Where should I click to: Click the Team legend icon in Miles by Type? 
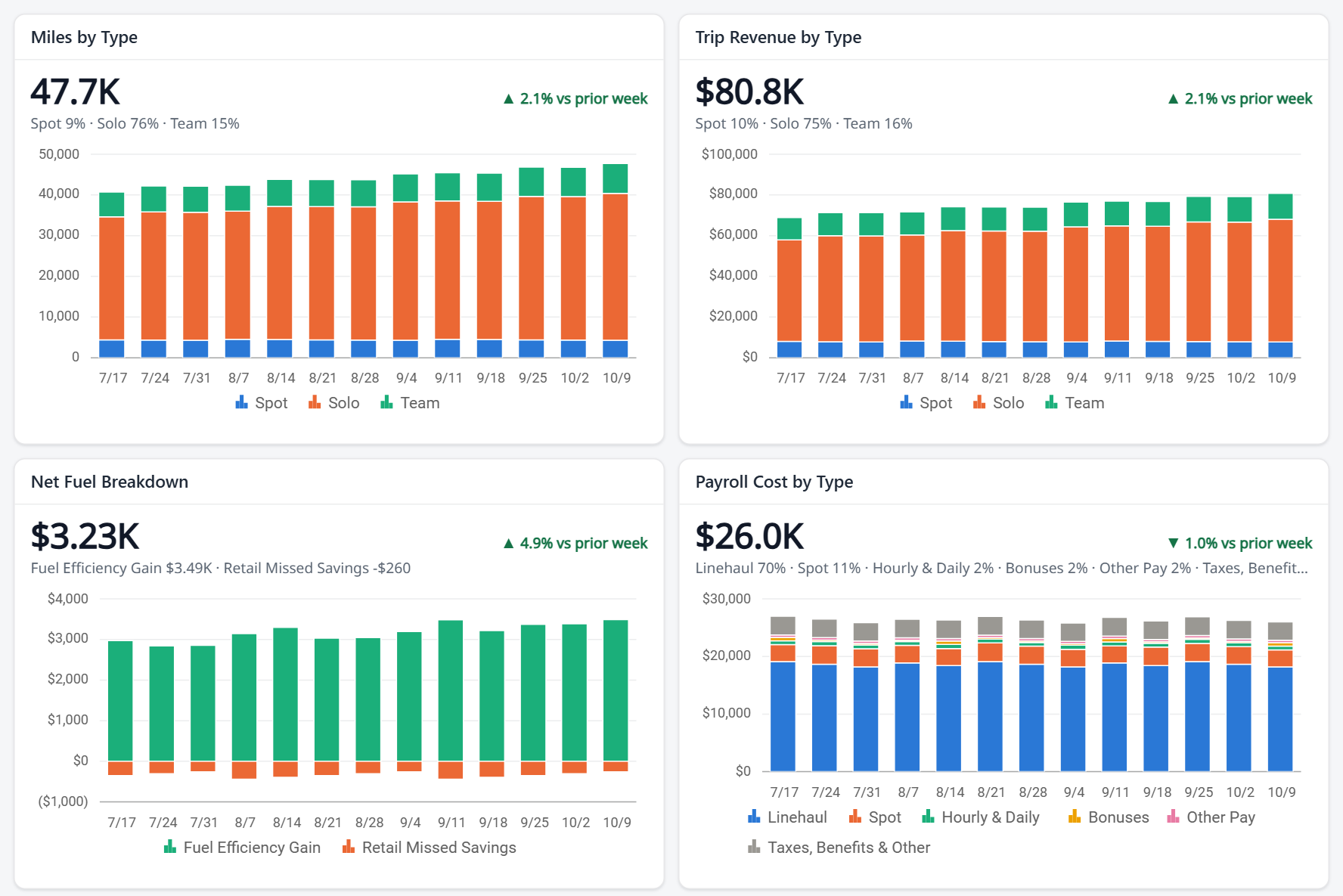click(x=386, y=402)
